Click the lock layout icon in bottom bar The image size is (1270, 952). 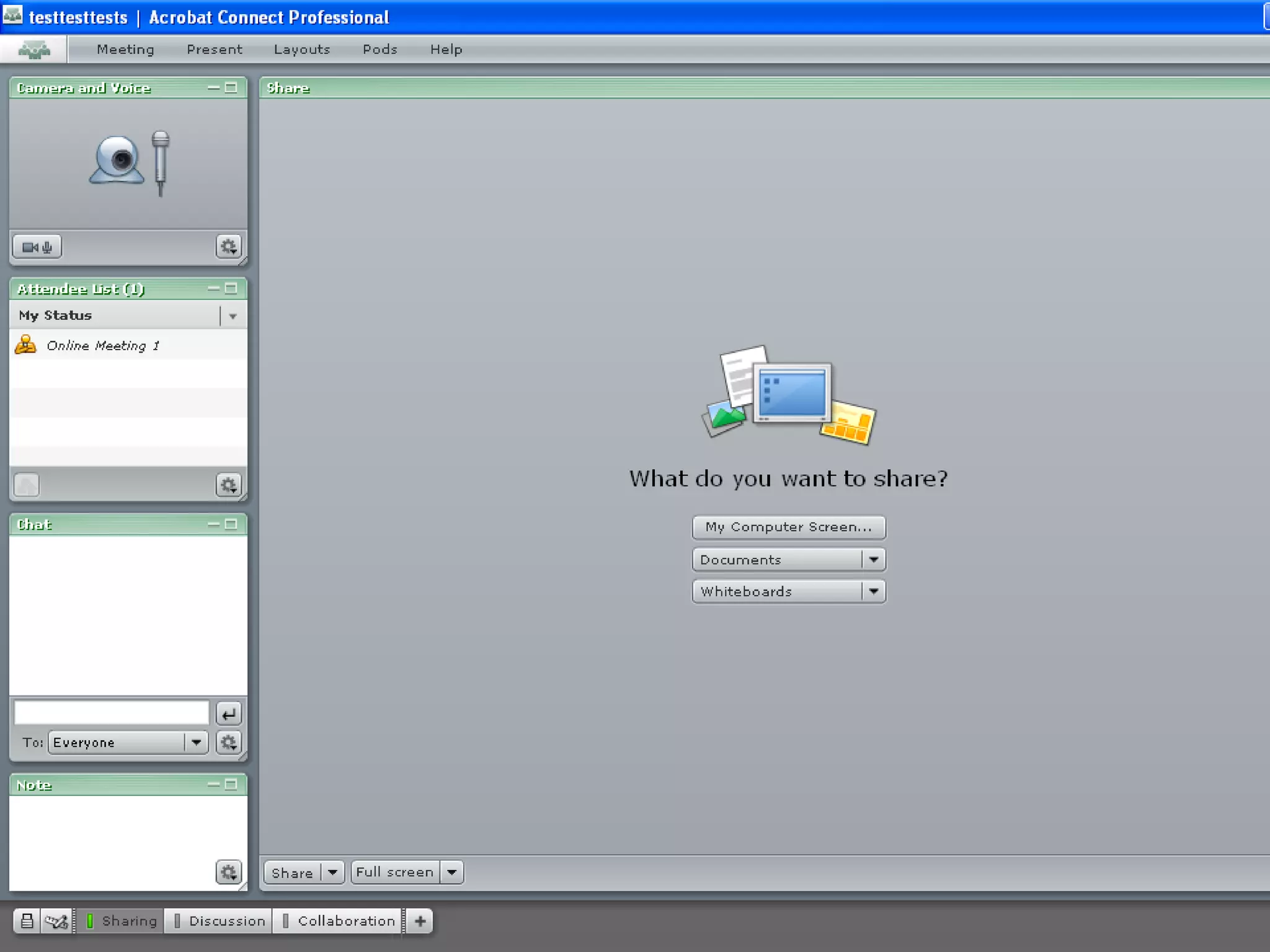tap(27, 921)
